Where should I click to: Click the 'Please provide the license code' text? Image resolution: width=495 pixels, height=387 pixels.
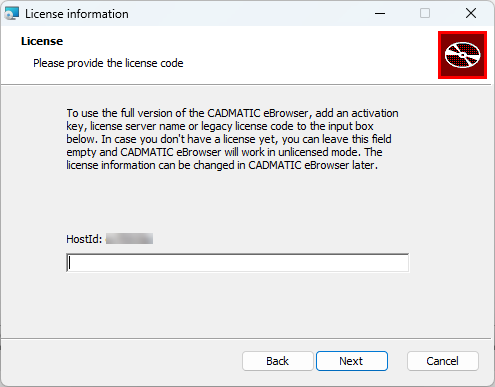[x=108, y=63]
